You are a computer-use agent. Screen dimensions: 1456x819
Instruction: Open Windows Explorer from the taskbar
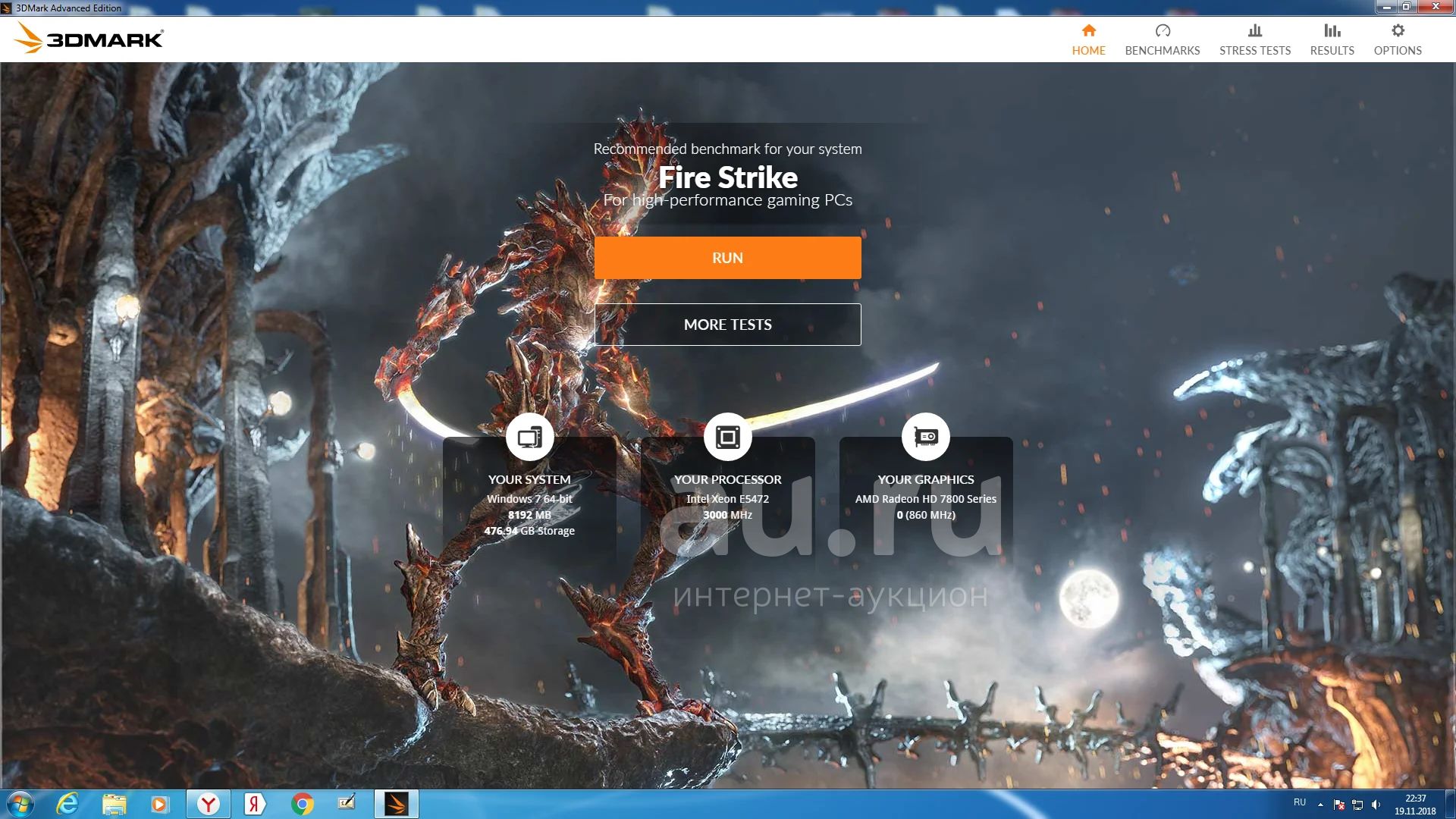(114, 804)
